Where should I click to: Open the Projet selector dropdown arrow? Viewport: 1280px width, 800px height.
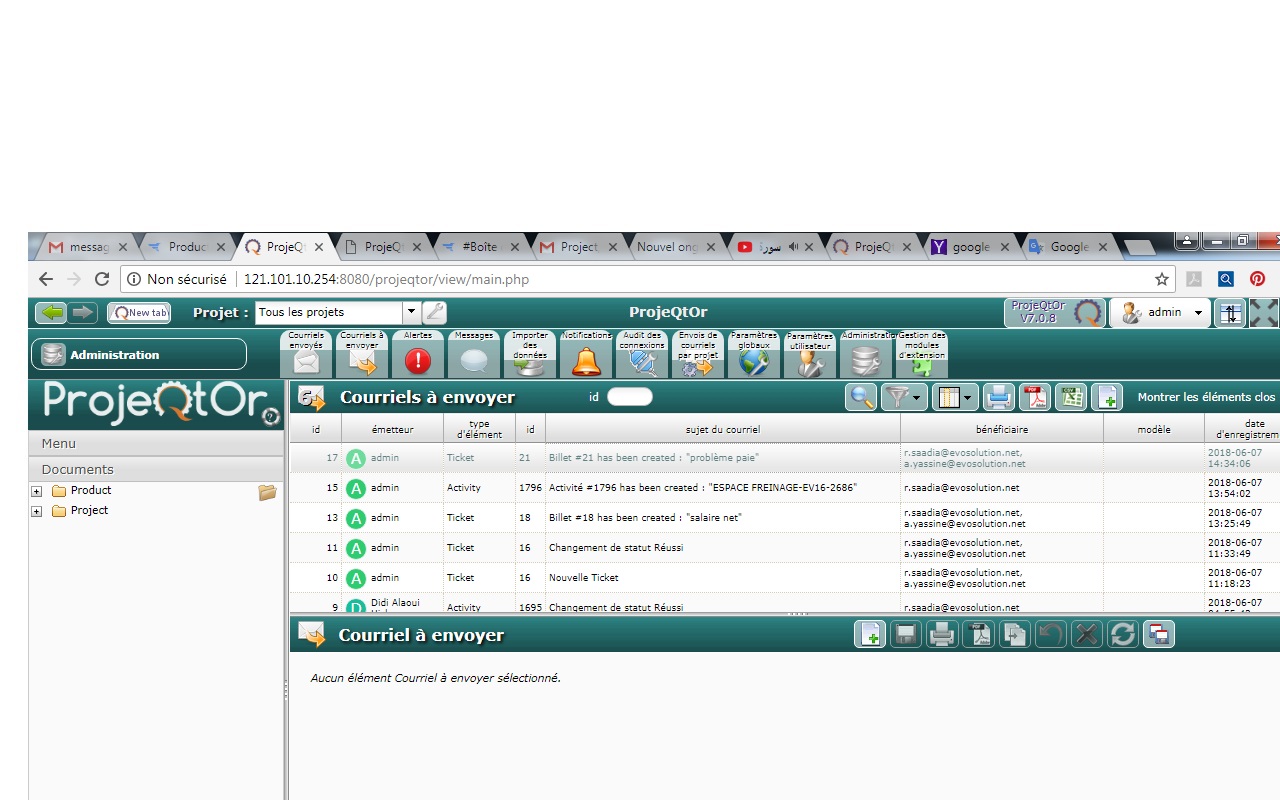click(411, 313)
